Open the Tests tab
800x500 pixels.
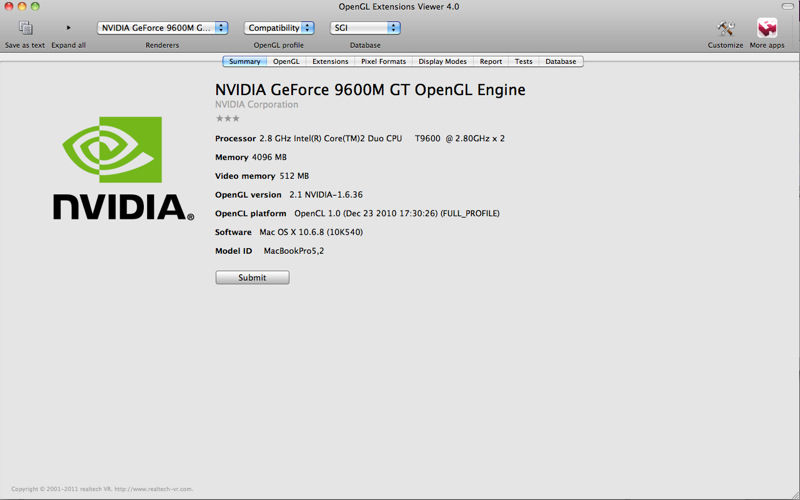coord(524,62)
